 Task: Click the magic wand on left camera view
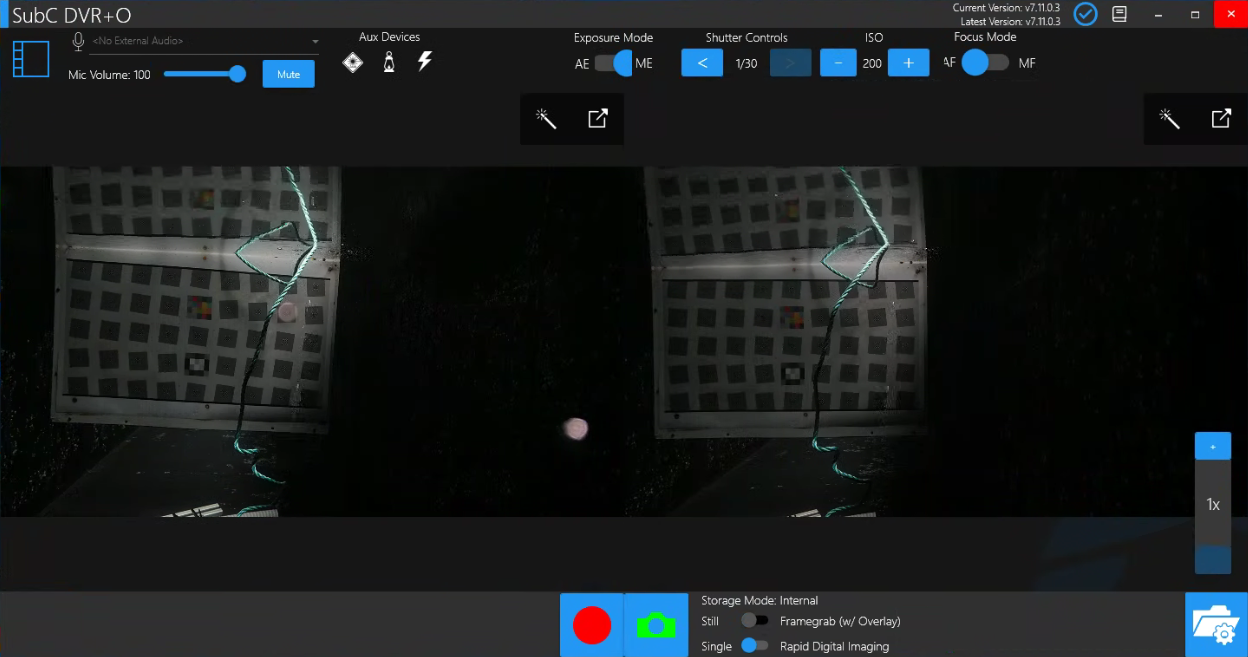coord(546,119)
